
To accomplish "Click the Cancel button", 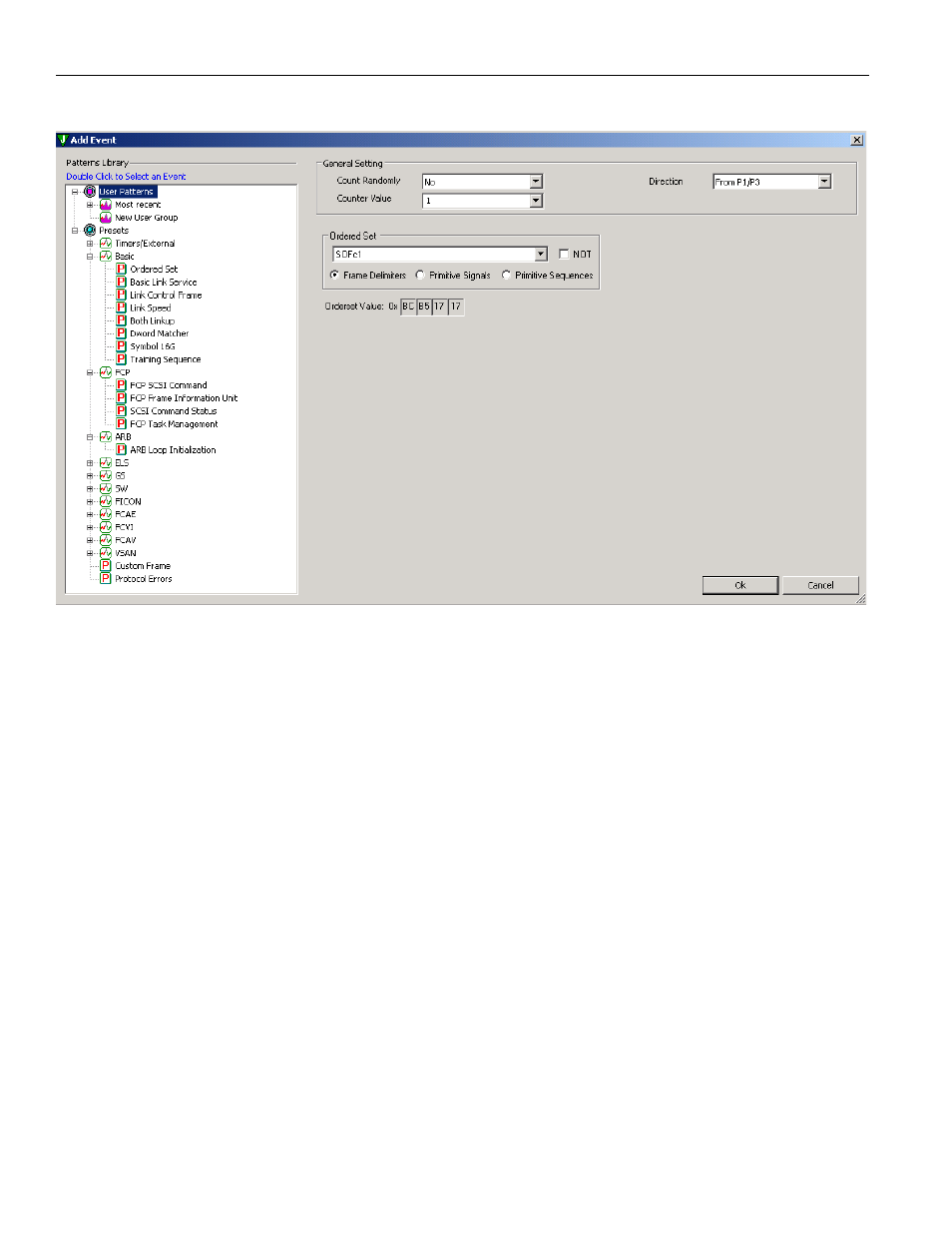I will coord(820,585).
